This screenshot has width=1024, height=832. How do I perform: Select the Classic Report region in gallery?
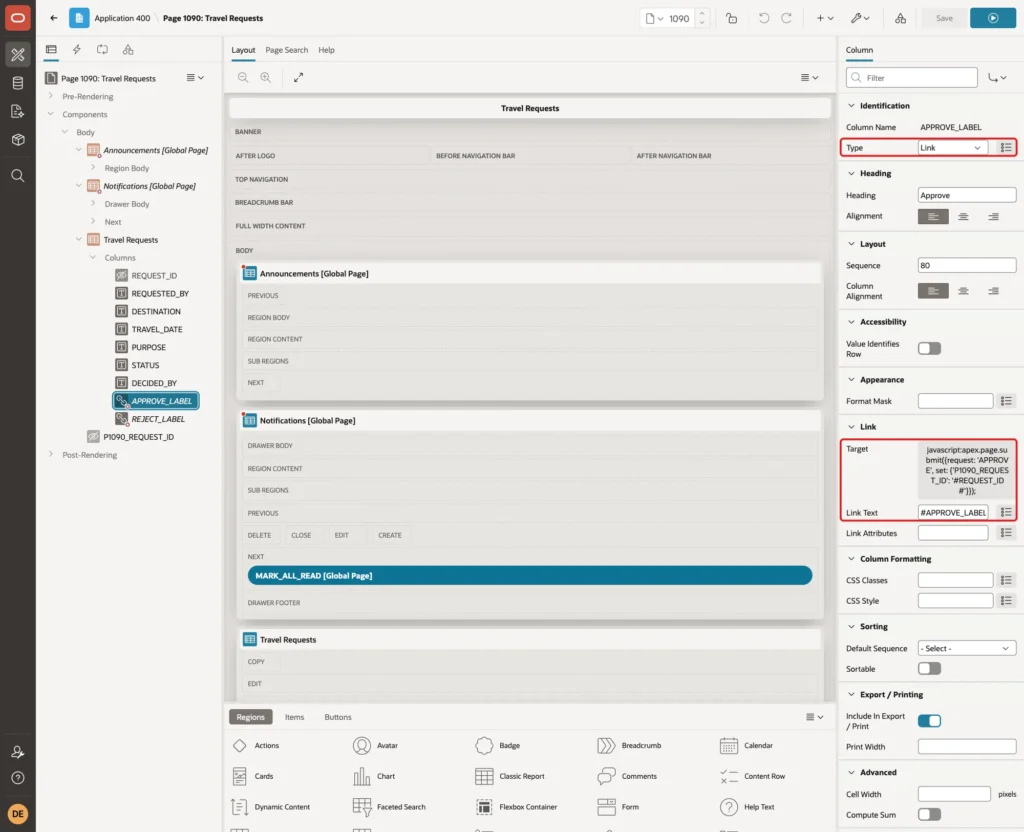point(510,776)
